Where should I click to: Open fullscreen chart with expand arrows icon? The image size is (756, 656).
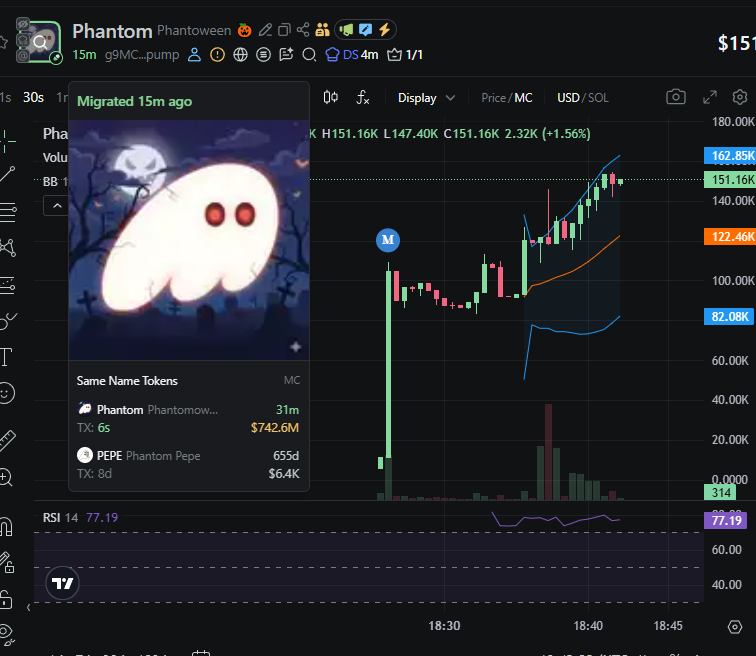point(709,97)
